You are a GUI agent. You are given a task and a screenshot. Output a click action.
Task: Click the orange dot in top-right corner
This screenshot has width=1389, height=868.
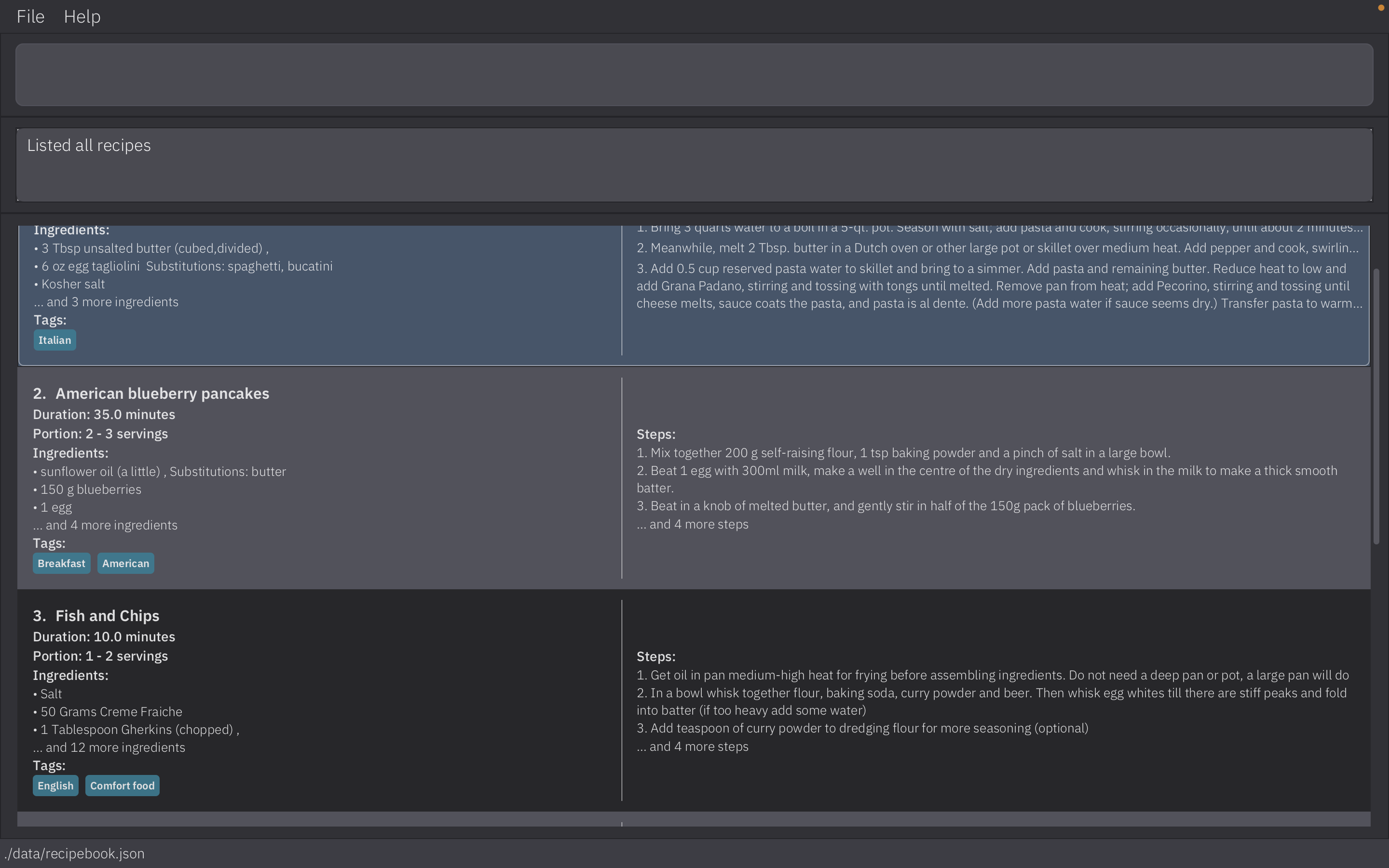1381,7
